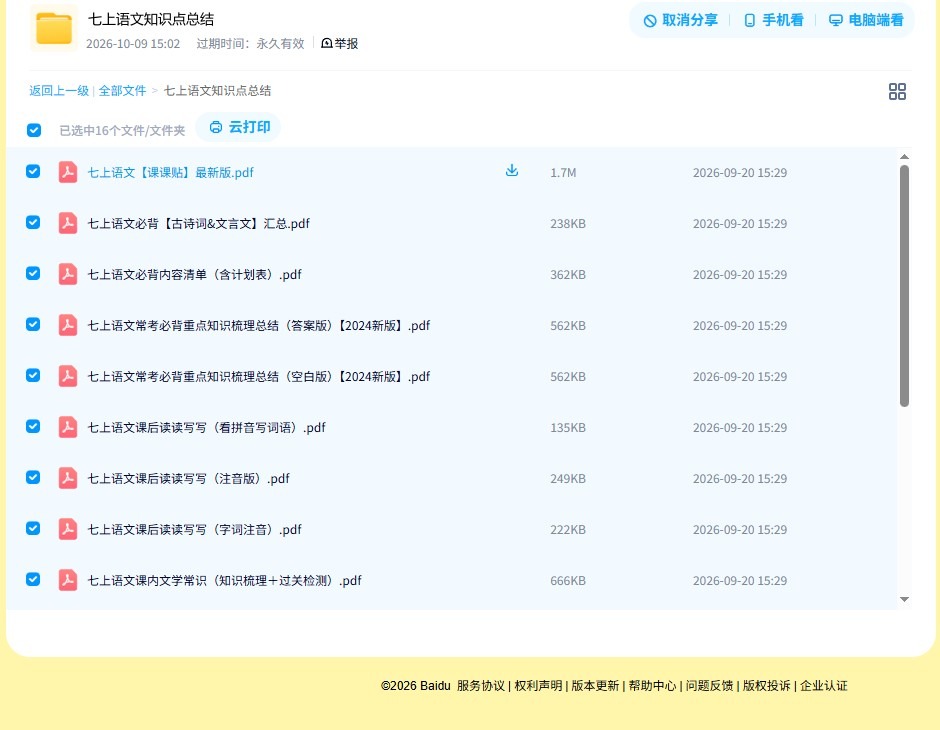The width and height of the screenshot is (940, 730).
Task: Uncheck 古诗词&文言文 汇总.pdf checkbox
Action: 33,222
